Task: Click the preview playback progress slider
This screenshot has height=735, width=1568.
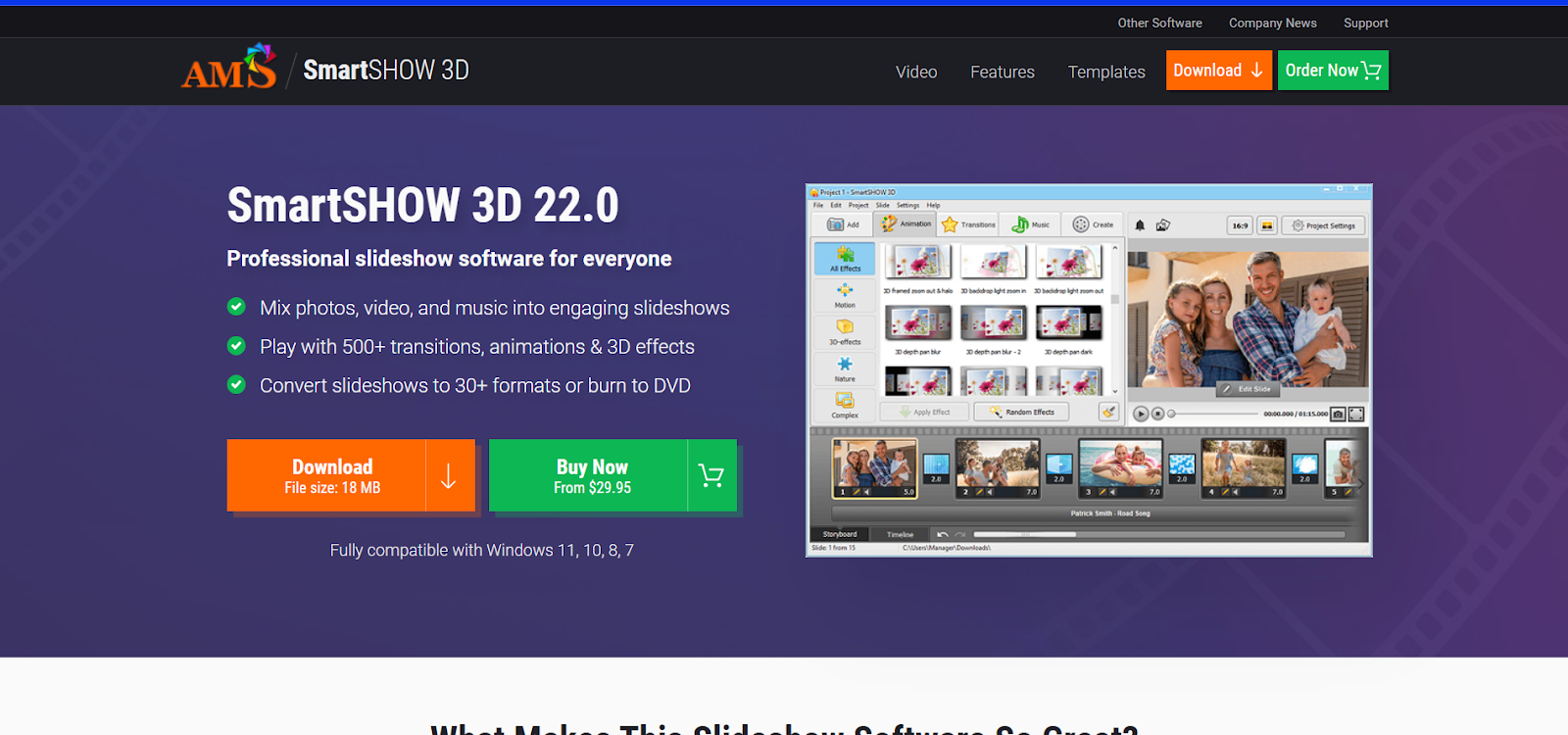Action: coord(1213,414)
